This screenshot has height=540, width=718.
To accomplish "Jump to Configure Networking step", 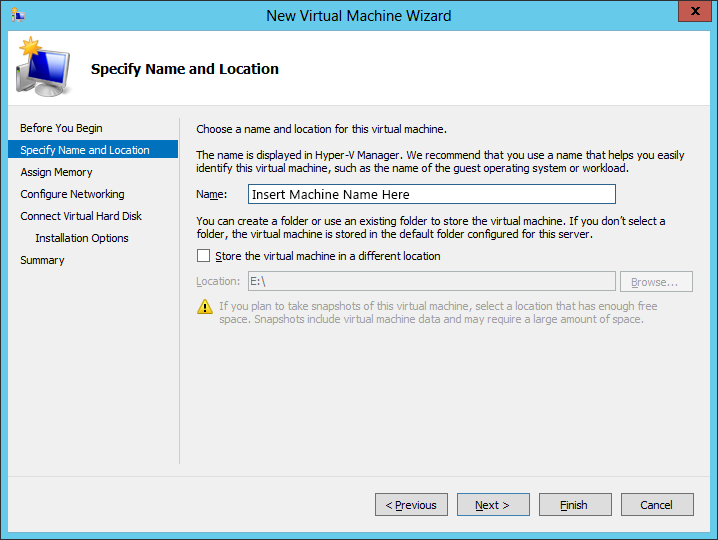I will point(72,194).
